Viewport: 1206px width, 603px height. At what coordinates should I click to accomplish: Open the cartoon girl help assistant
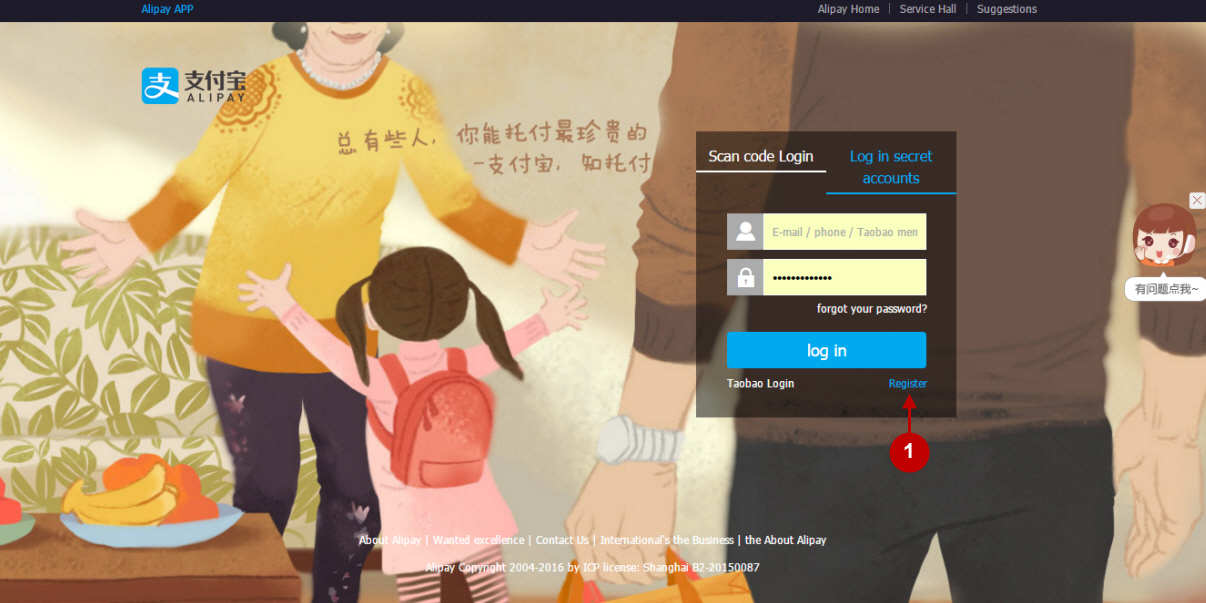[1163, 239]
